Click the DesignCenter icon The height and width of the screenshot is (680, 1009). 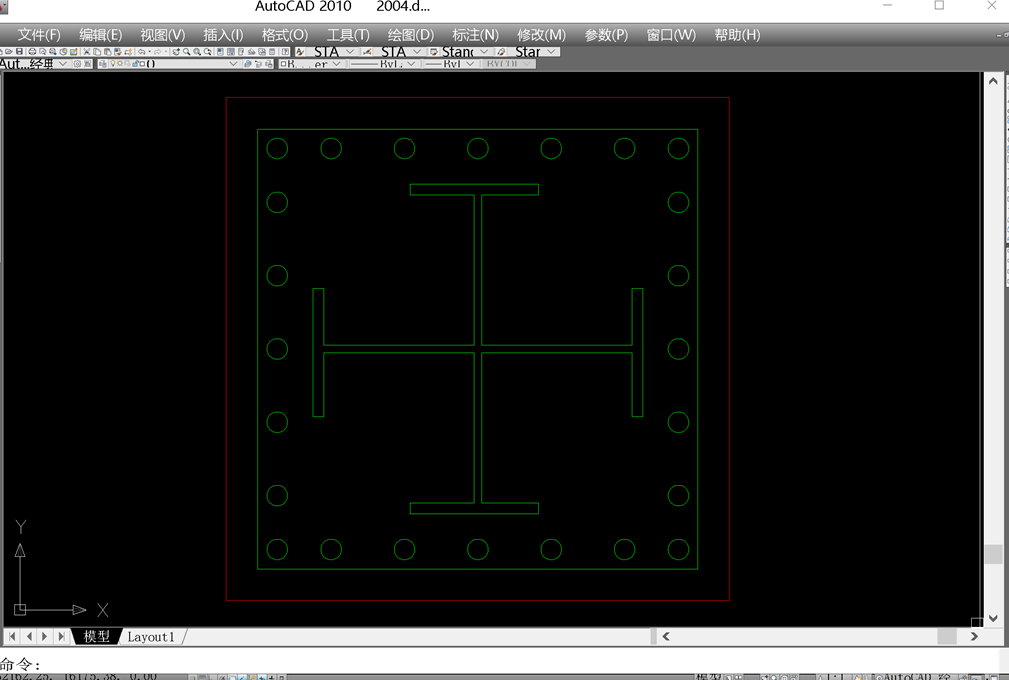point(230,51)
